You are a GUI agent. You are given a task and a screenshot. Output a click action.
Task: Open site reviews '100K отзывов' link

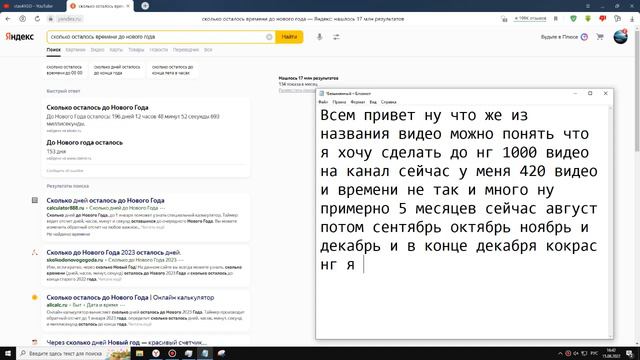(530, 19)
